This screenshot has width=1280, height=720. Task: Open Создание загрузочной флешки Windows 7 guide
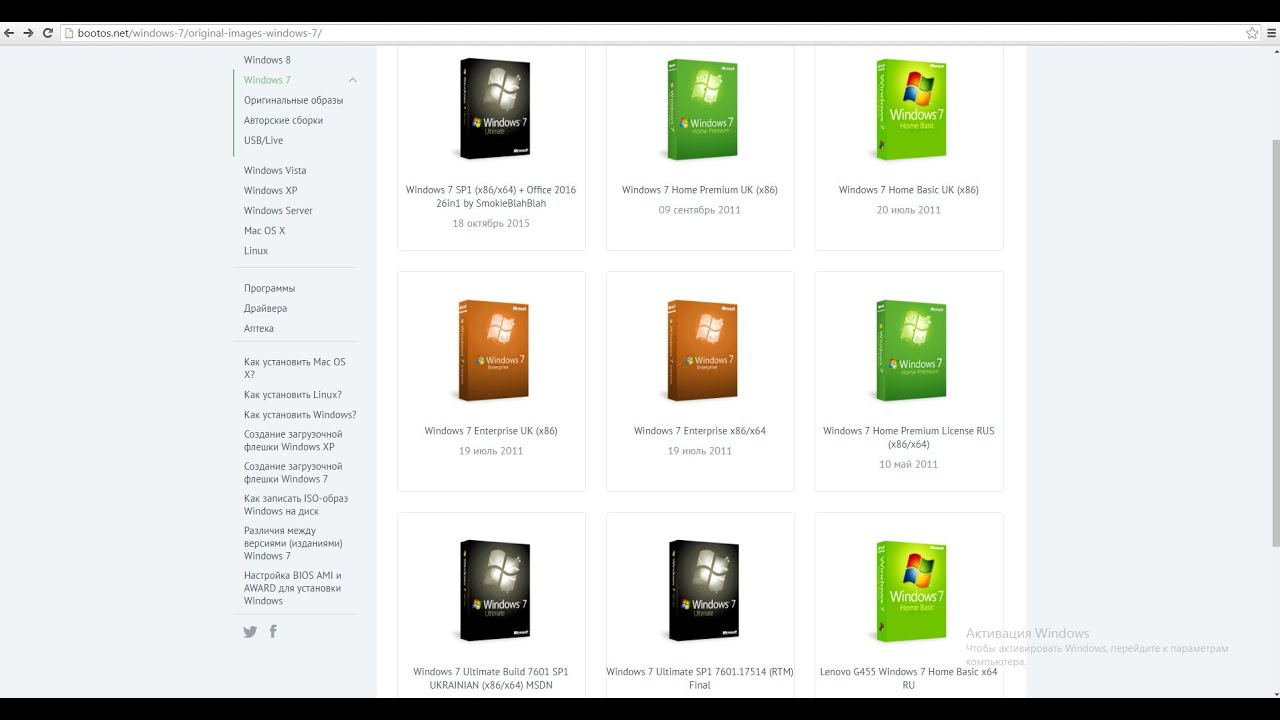click(293, 472)
